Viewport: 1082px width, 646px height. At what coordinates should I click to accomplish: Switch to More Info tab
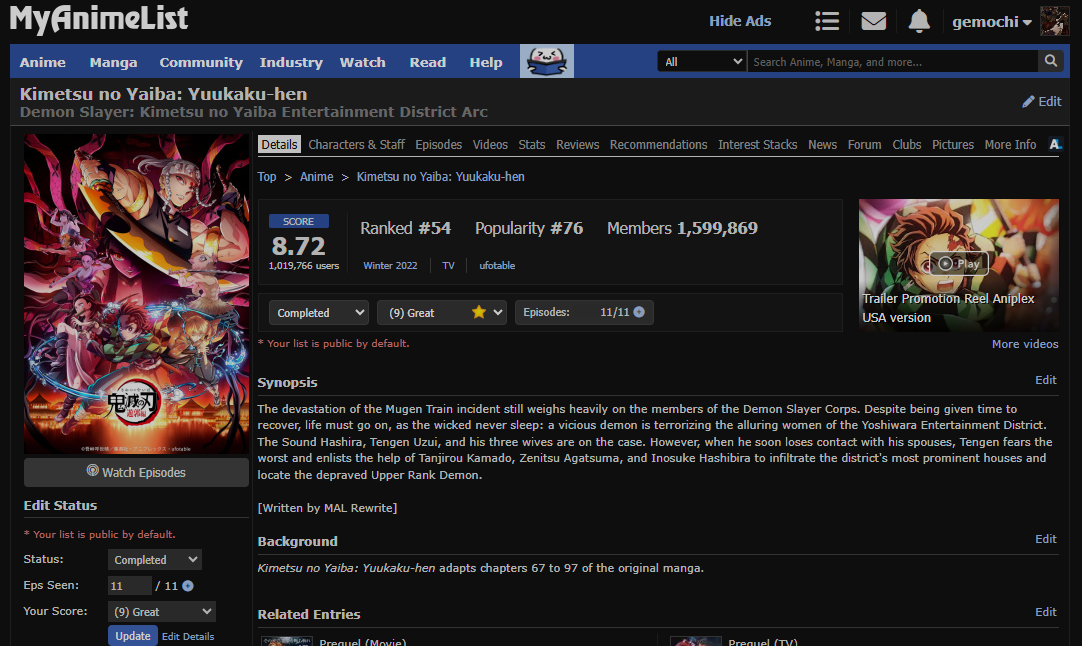pos(1010,144)
